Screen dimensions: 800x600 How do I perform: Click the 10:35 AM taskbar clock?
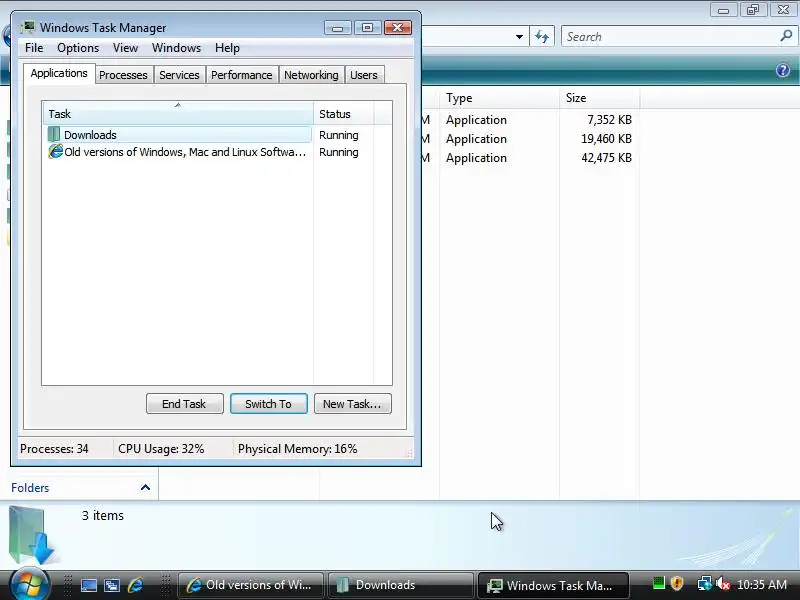pyautogui.click(x=762, y=585)
